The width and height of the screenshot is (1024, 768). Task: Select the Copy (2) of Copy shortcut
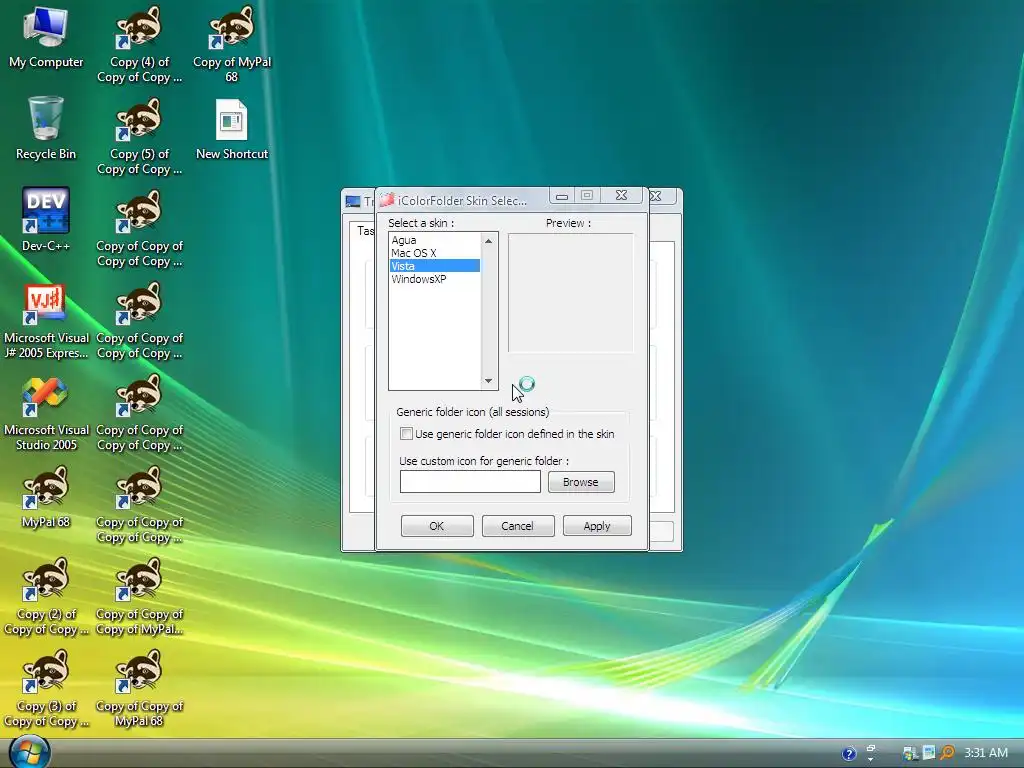tap(46, 597)
